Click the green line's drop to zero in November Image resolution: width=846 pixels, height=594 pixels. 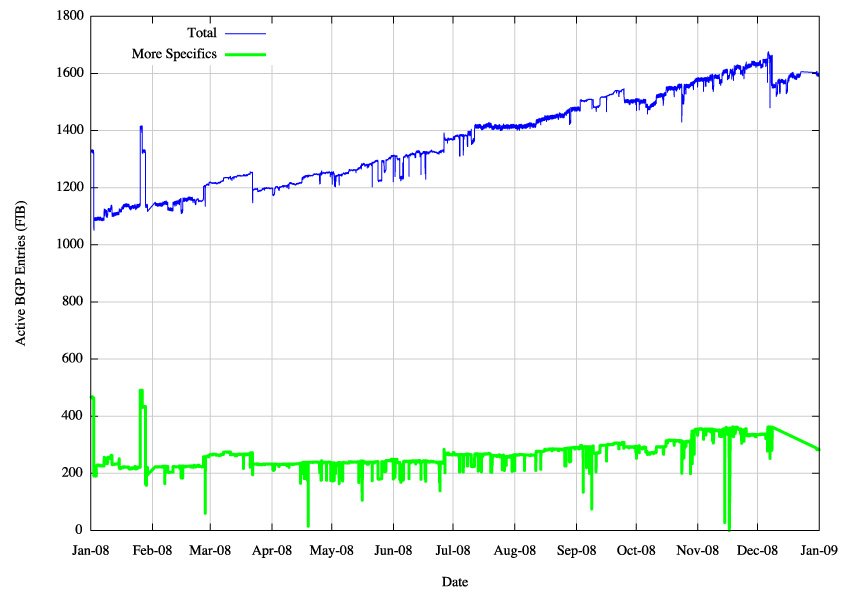729,528
